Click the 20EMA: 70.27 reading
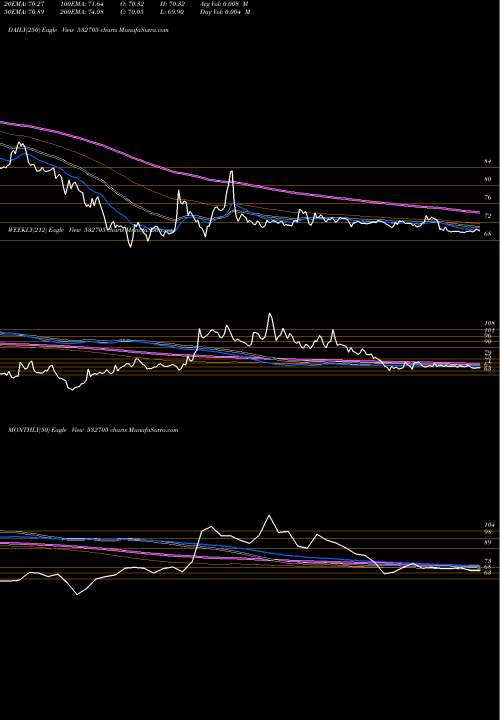The image size is (500, 720). [26, 3]
